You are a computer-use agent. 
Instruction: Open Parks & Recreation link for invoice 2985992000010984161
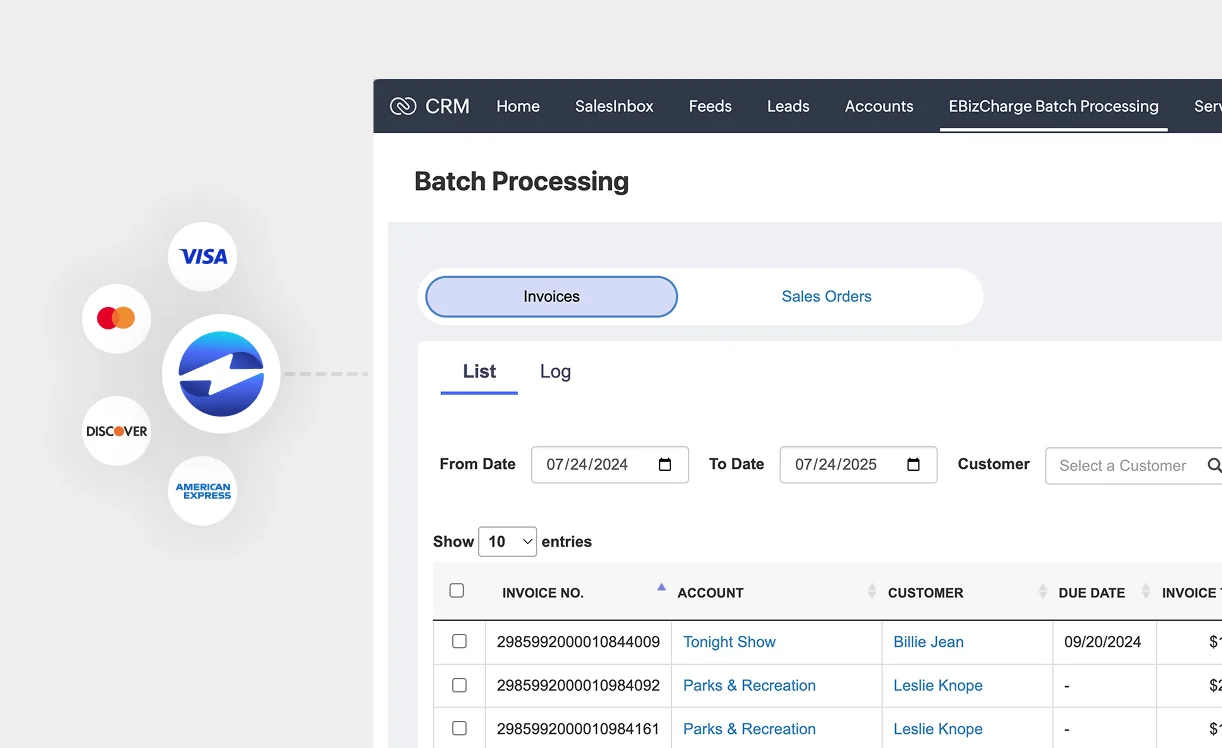[x=749, y=729]
